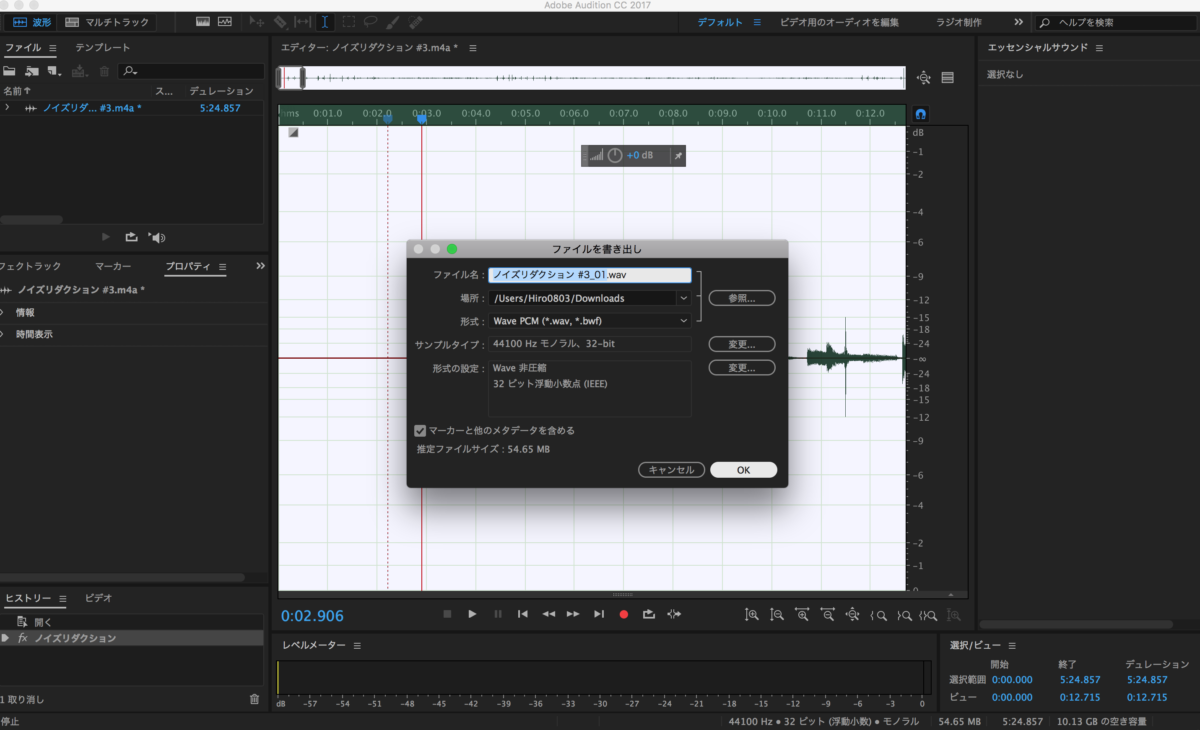Click the red Record button
The image size is (1200, 730).
click(624, 614)
